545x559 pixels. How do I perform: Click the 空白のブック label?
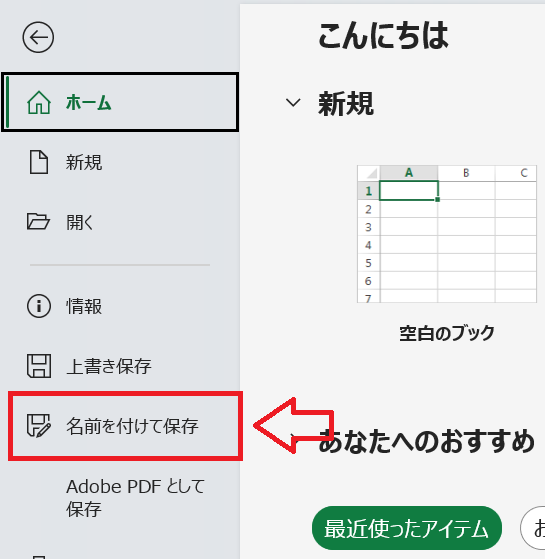coord(447,333)
